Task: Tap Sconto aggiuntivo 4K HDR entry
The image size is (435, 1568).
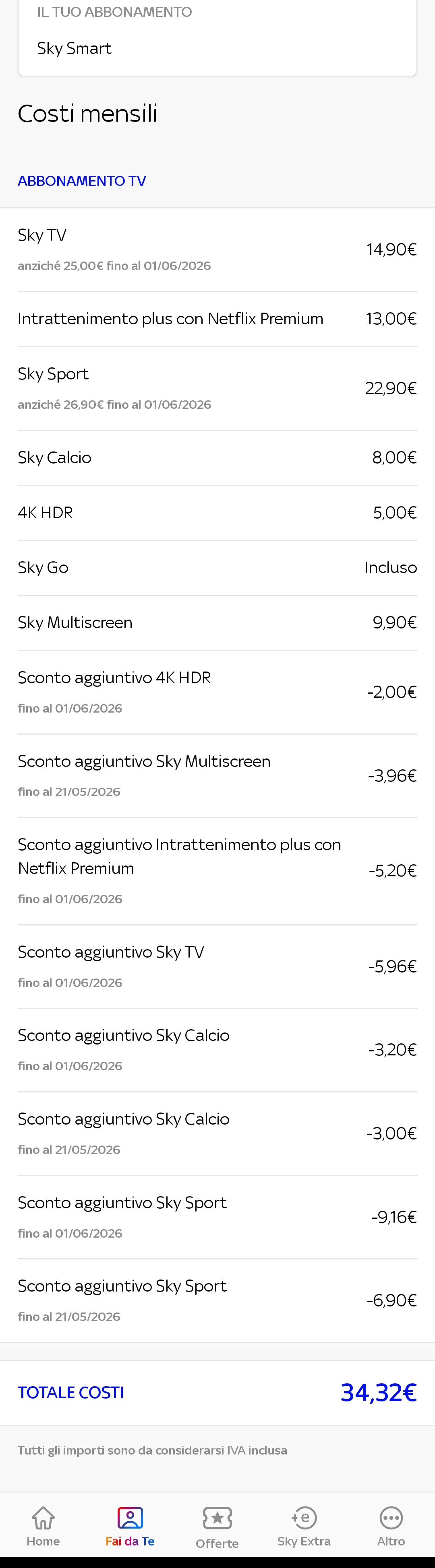Action: 217,692
